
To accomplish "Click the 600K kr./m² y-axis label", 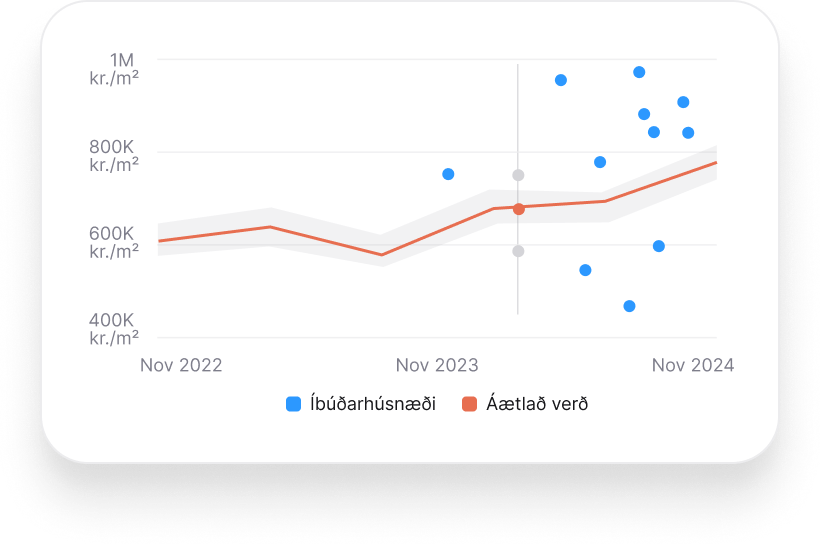I will point(114,242).
